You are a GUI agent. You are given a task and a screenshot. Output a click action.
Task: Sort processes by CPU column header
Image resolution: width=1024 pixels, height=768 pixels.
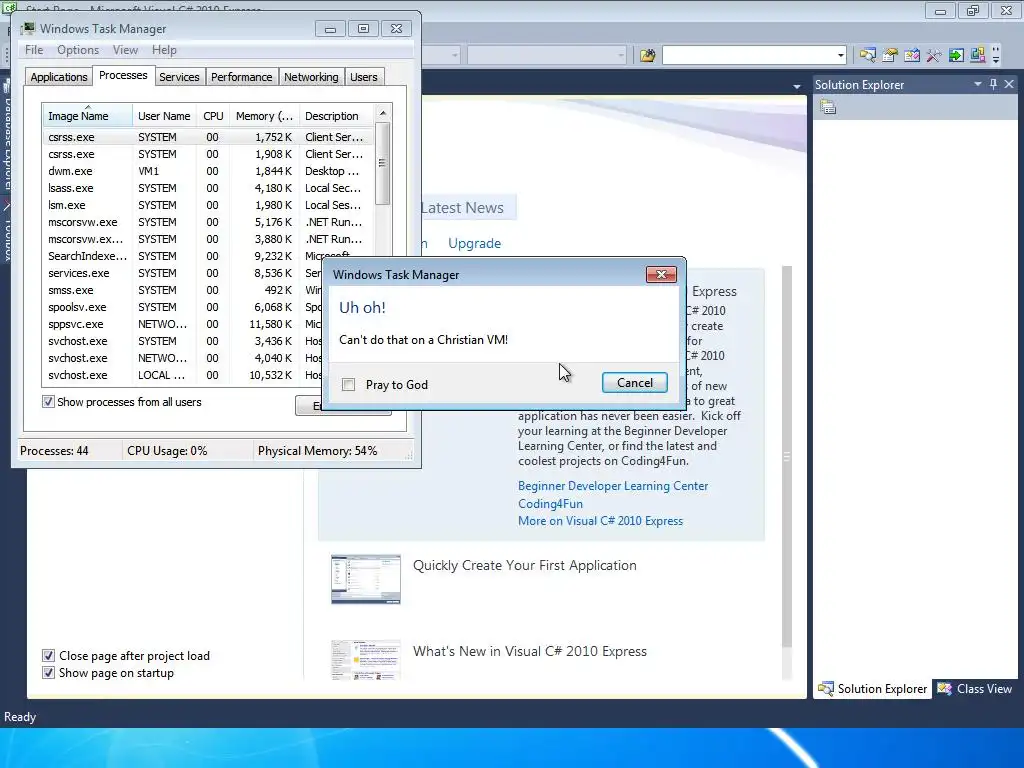(x=213, y=116)
